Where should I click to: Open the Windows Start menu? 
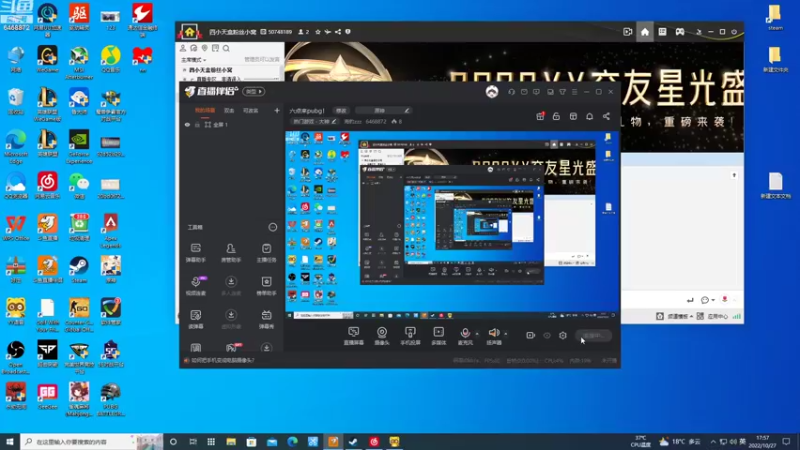coord(10,441)
